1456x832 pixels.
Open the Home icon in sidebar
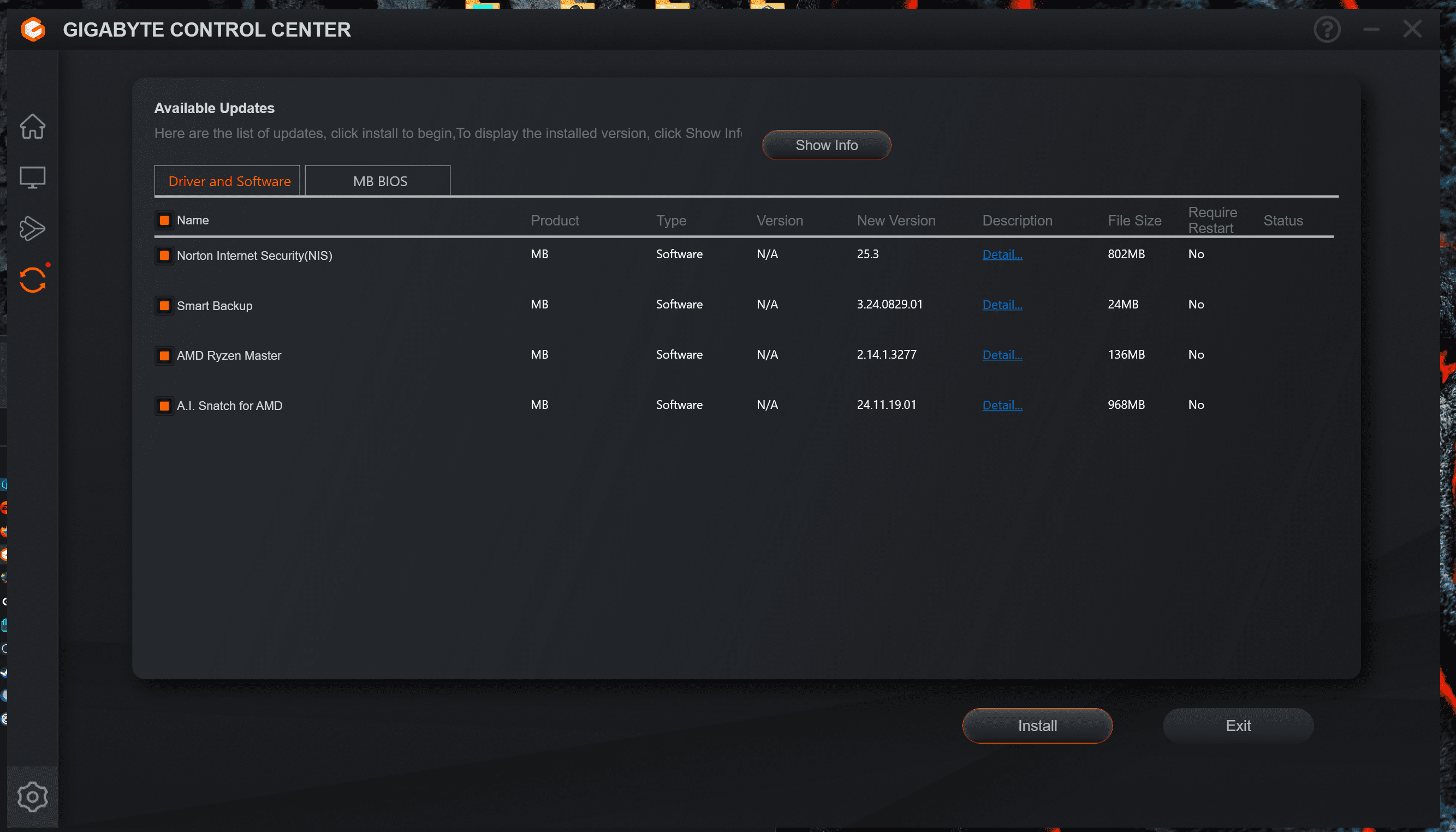[33, 126]
